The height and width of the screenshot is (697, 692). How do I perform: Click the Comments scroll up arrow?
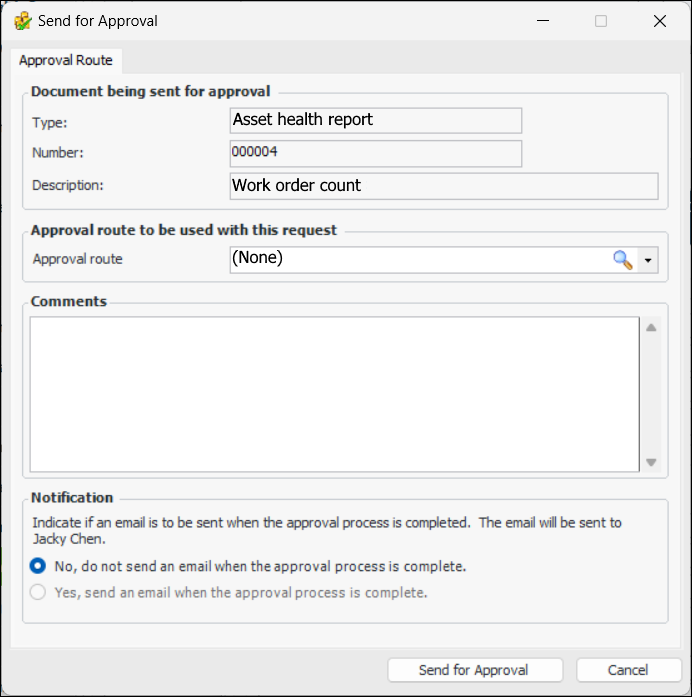[x=651, y=327]
